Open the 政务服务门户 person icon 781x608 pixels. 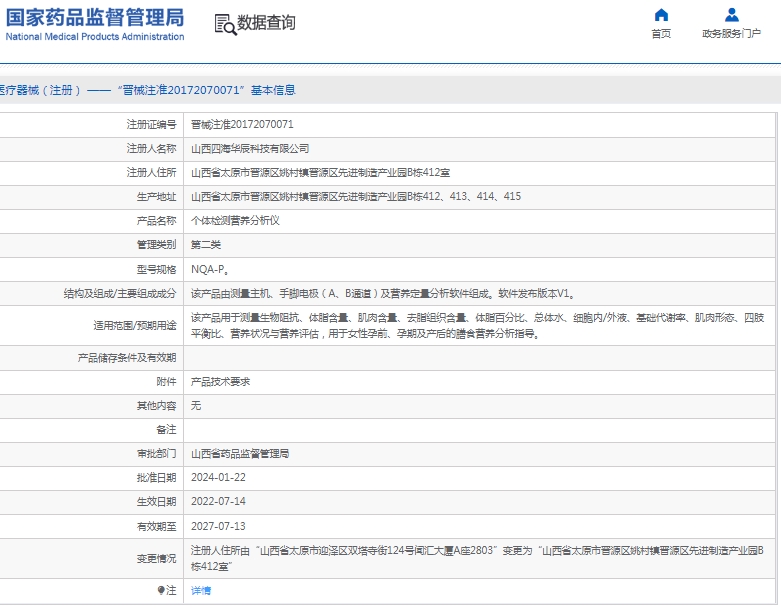pyautogui.click(x=732, y=15)
